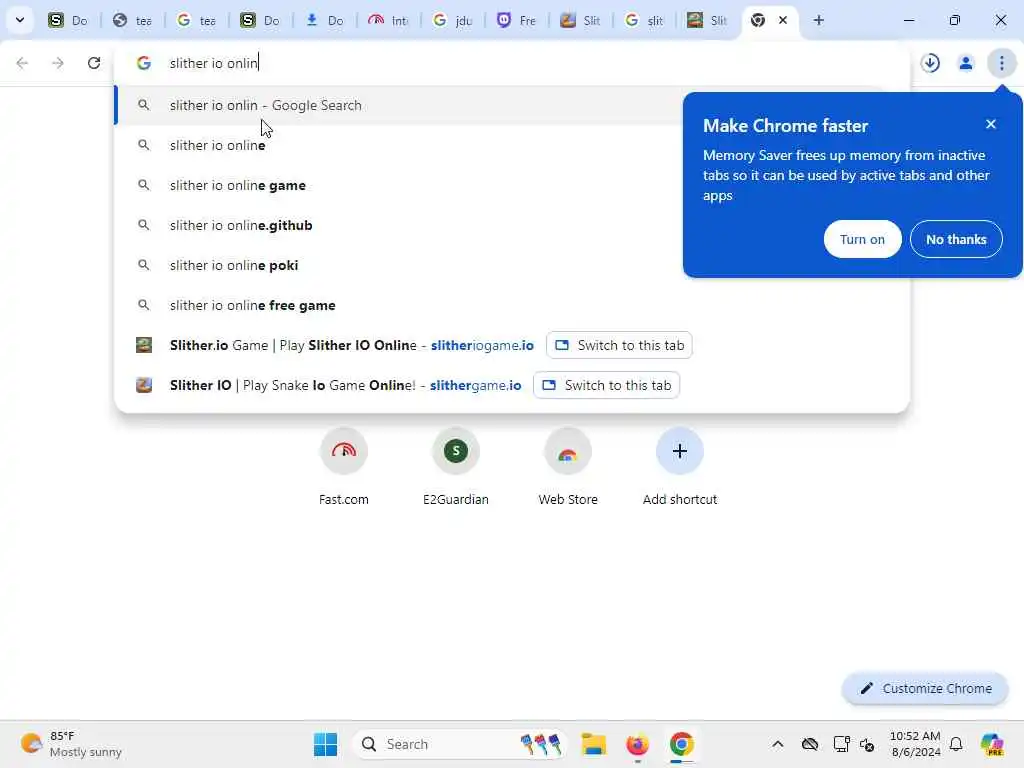
Task: Select 'slither io onlin - Google Search' suggestion
Action: pos(398,105)
